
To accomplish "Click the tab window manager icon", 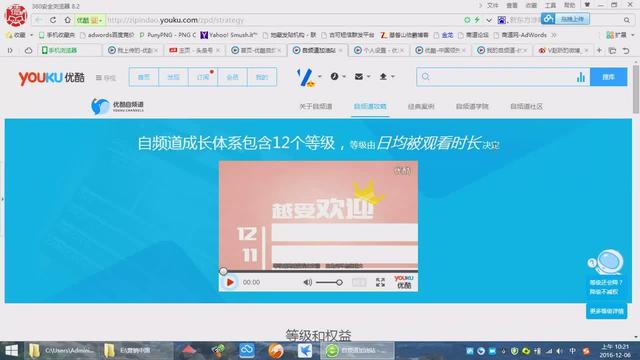I will coord(612,50).
